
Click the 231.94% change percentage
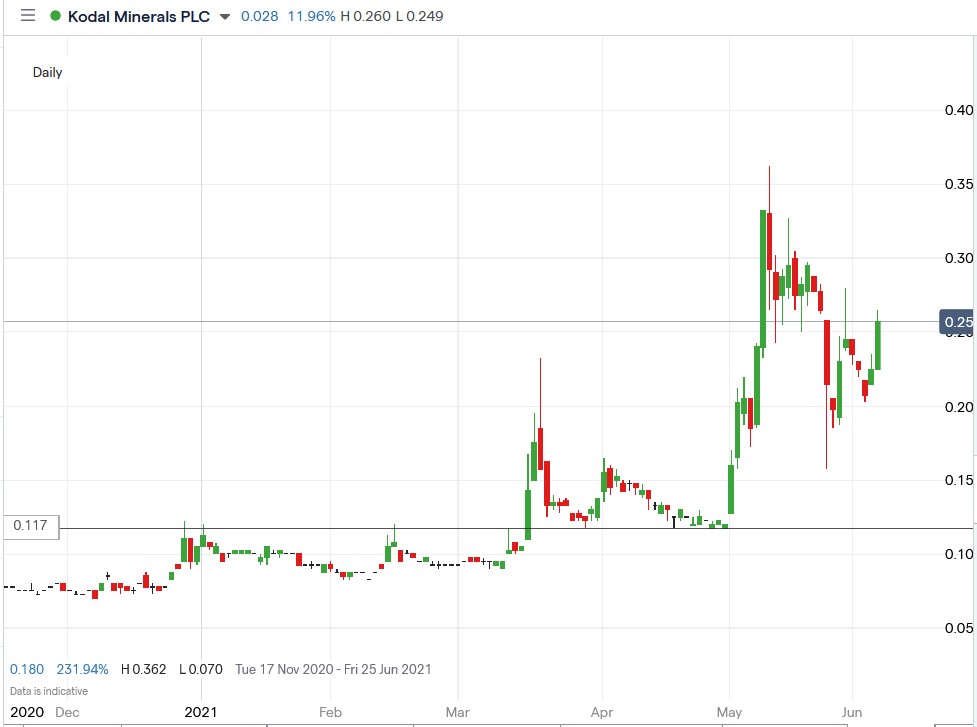tap(85, 669)
